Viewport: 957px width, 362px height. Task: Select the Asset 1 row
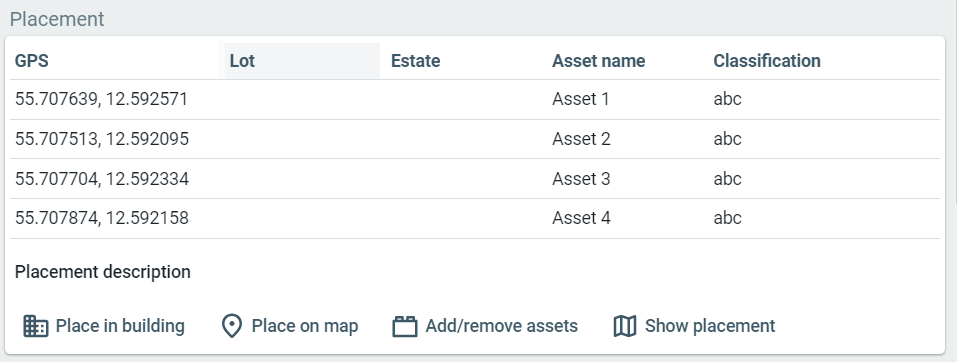tap(475, 100)
